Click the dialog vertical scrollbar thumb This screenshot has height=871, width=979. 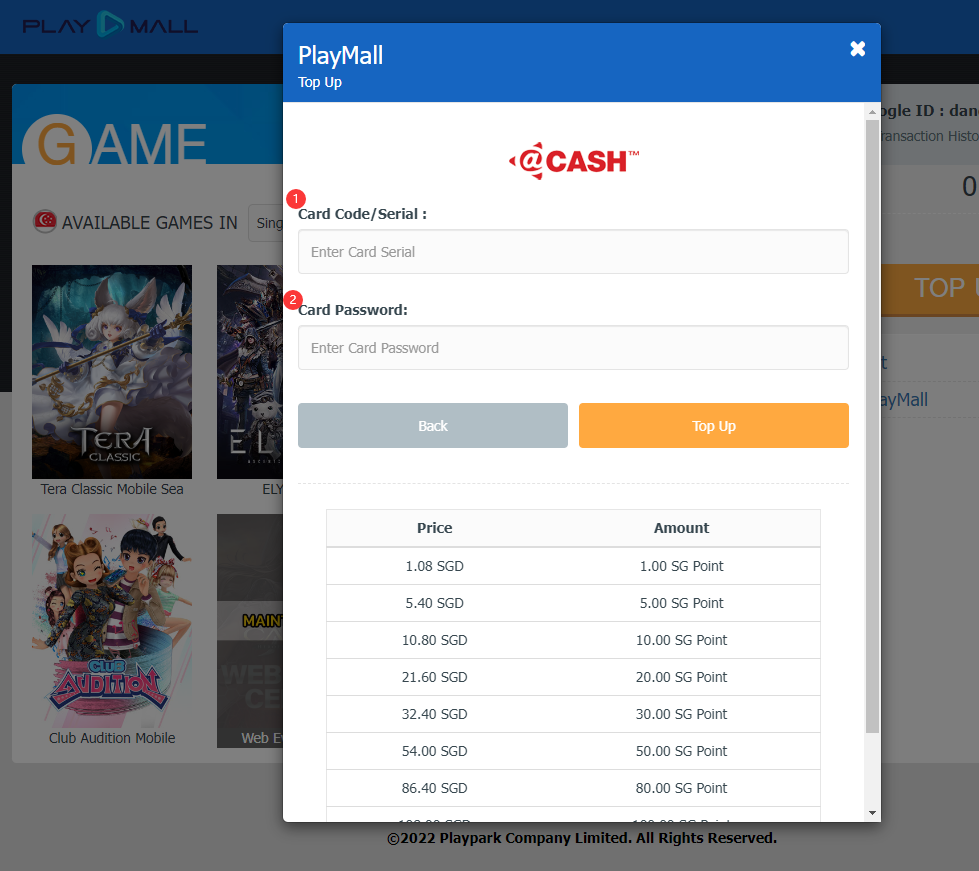click(x=872, y=426)
